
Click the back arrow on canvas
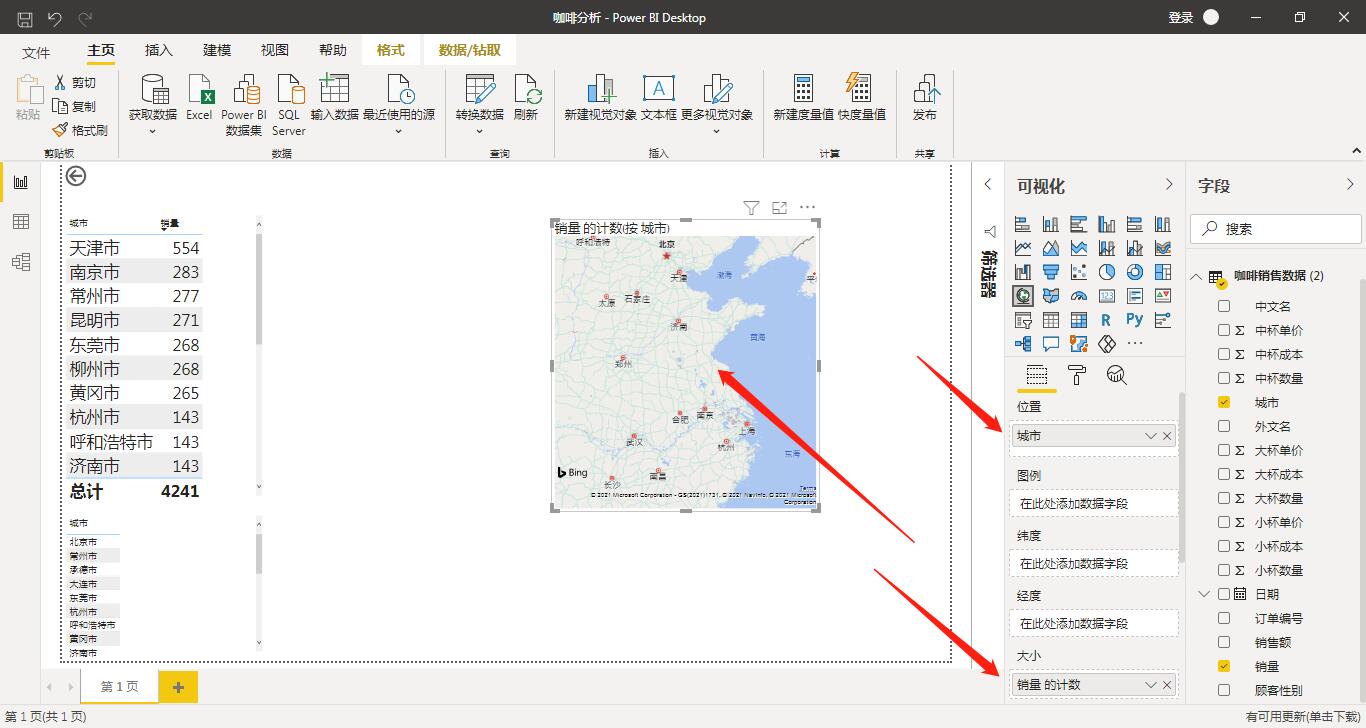coord(76,176)
